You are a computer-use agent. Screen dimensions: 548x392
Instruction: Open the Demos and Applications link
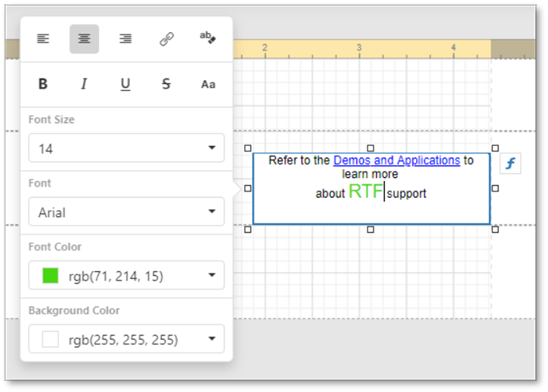(397, 160)
